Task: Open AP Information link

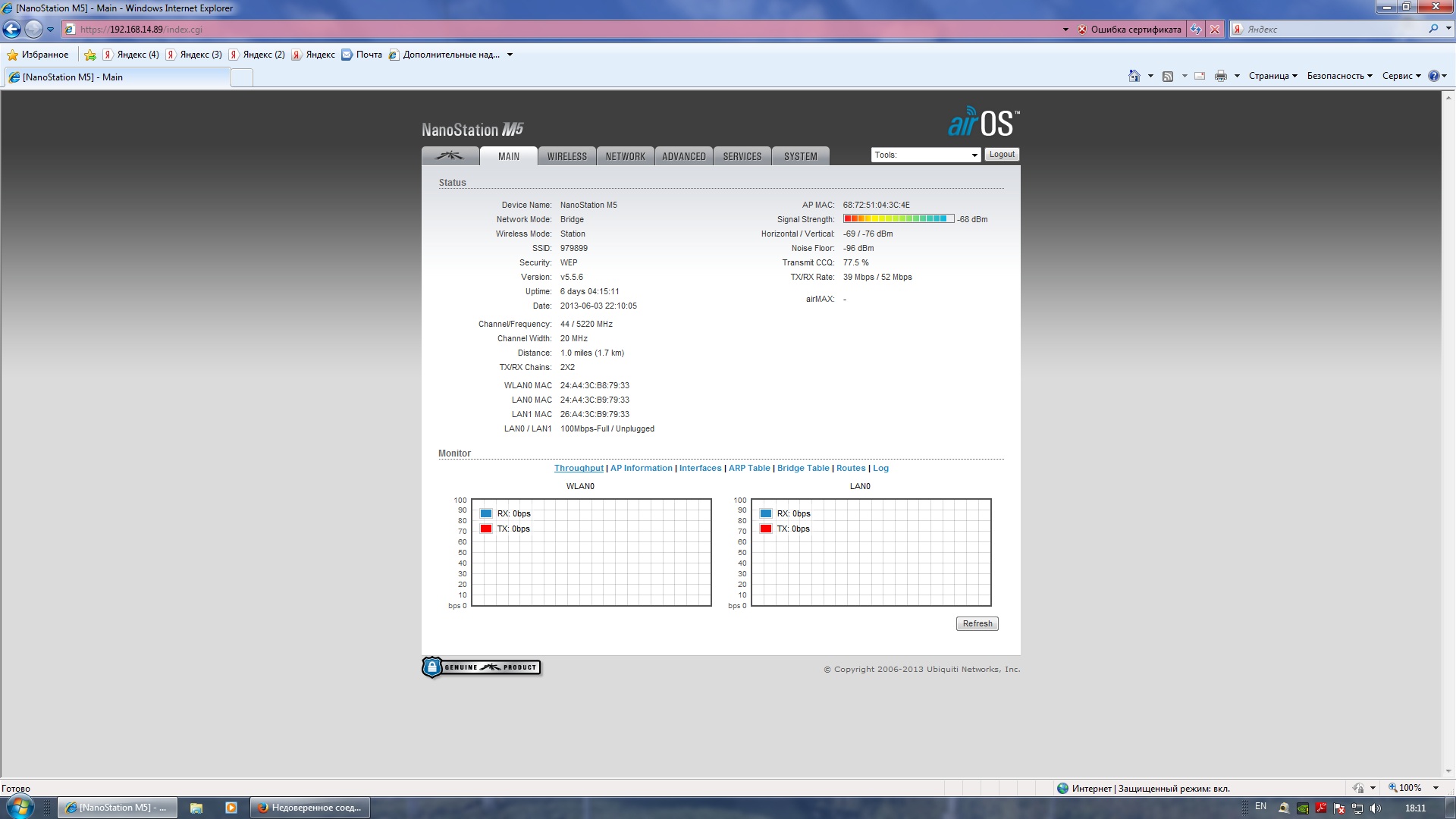Action: 641,469
